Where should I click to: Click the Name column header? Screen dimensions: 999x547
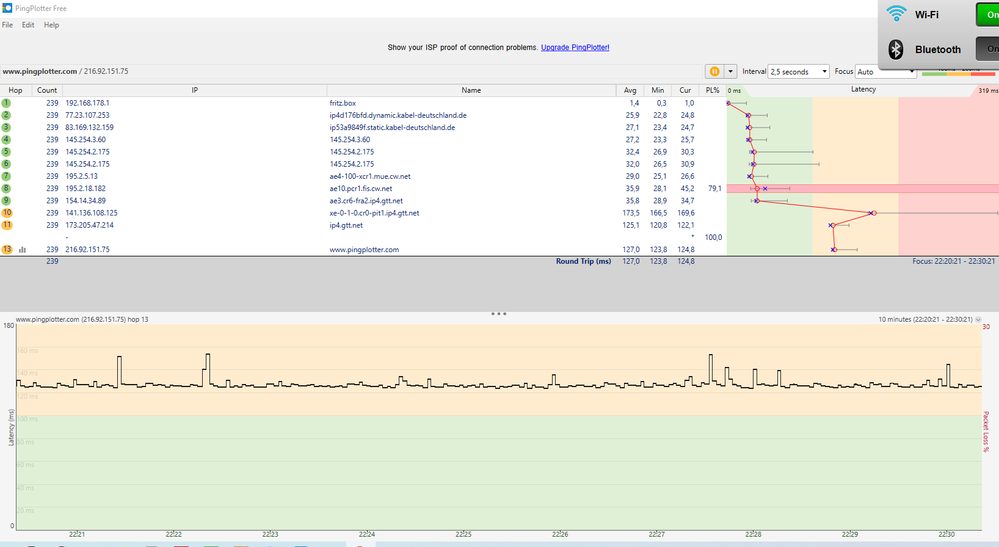471,90
